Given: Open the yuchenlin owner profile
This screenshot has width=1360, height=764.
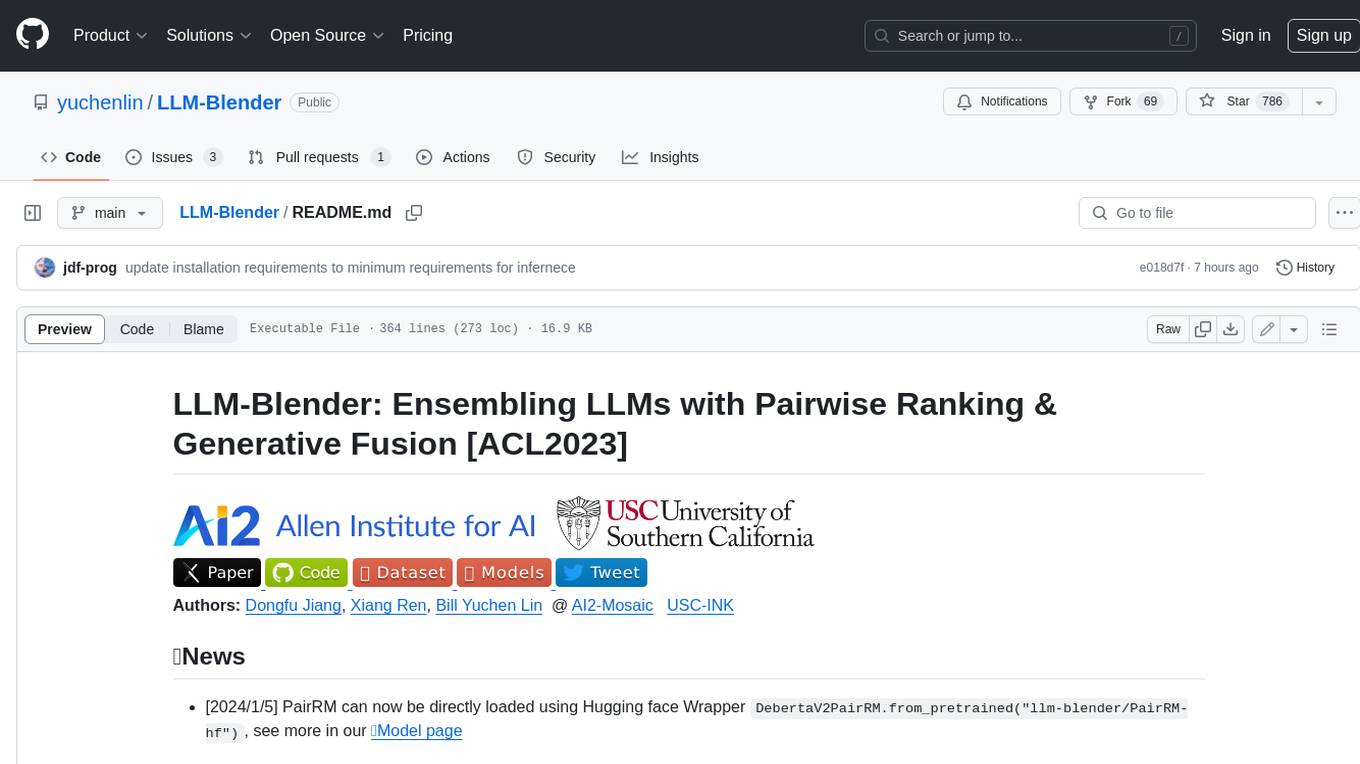Looking at the screenshot, I should (100, 102).
